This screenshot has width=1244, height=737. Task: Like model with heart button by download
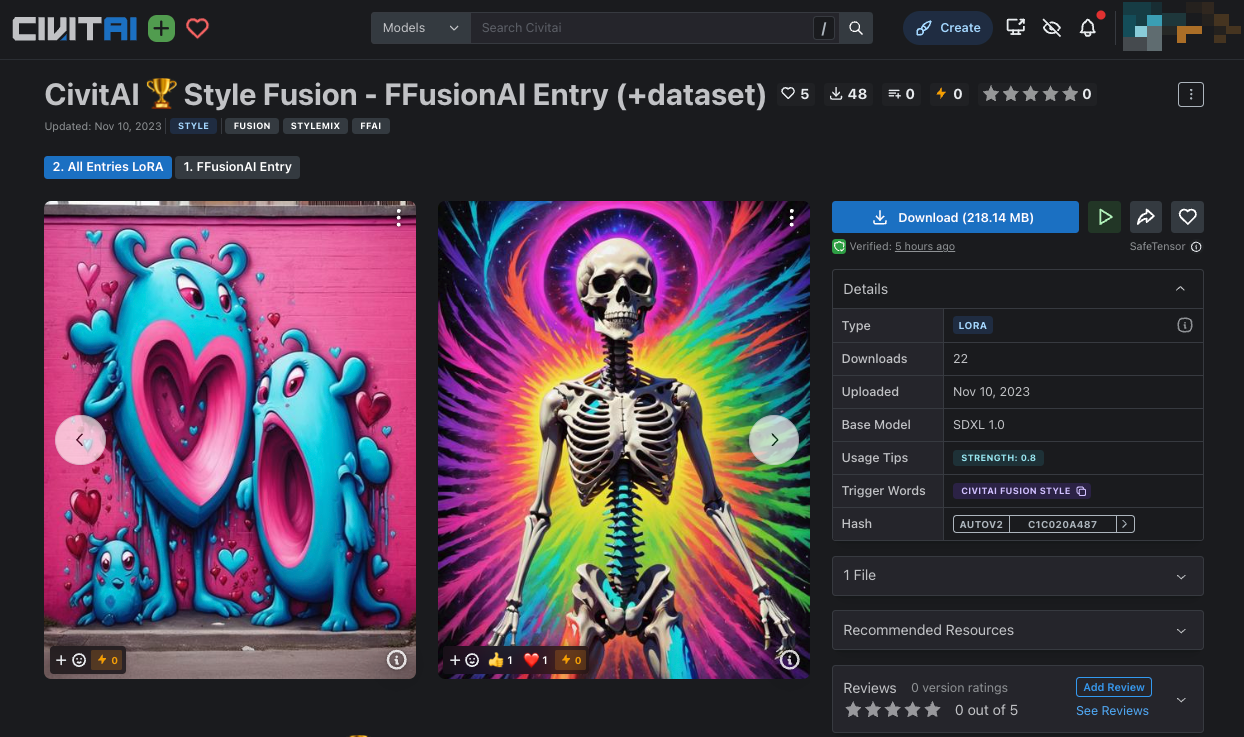(x=1187, y=217)
